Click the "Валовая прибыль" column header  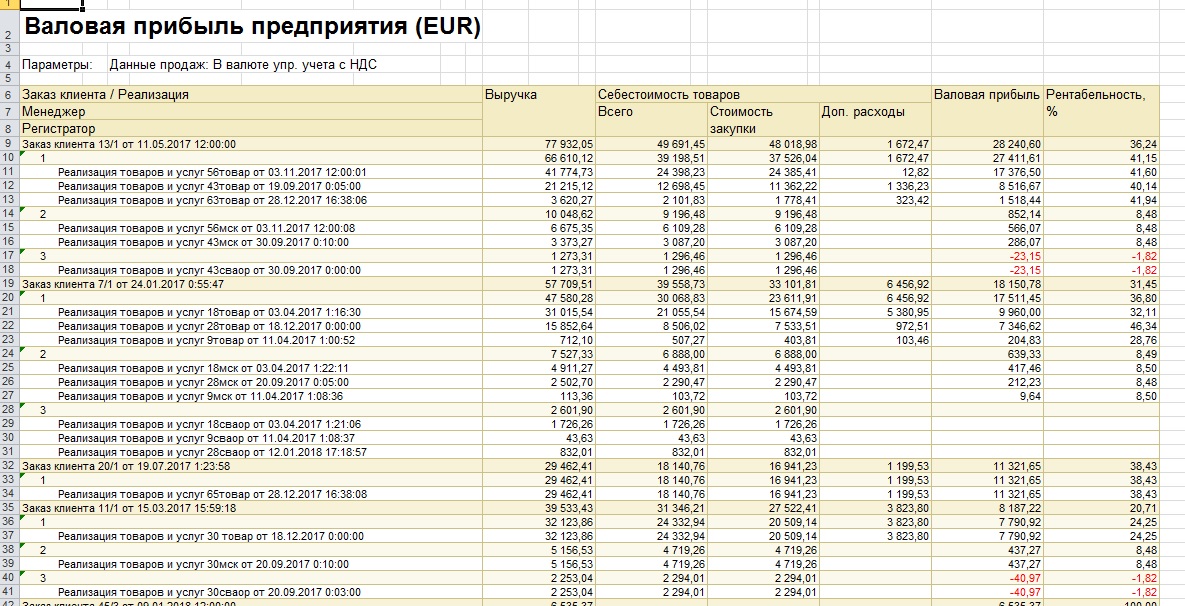click(x=986, y=95)
